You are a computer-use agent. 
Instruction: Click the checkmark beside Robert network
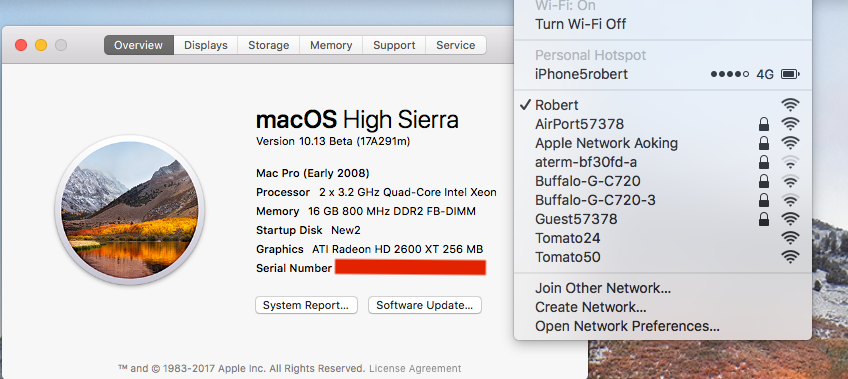525,105
